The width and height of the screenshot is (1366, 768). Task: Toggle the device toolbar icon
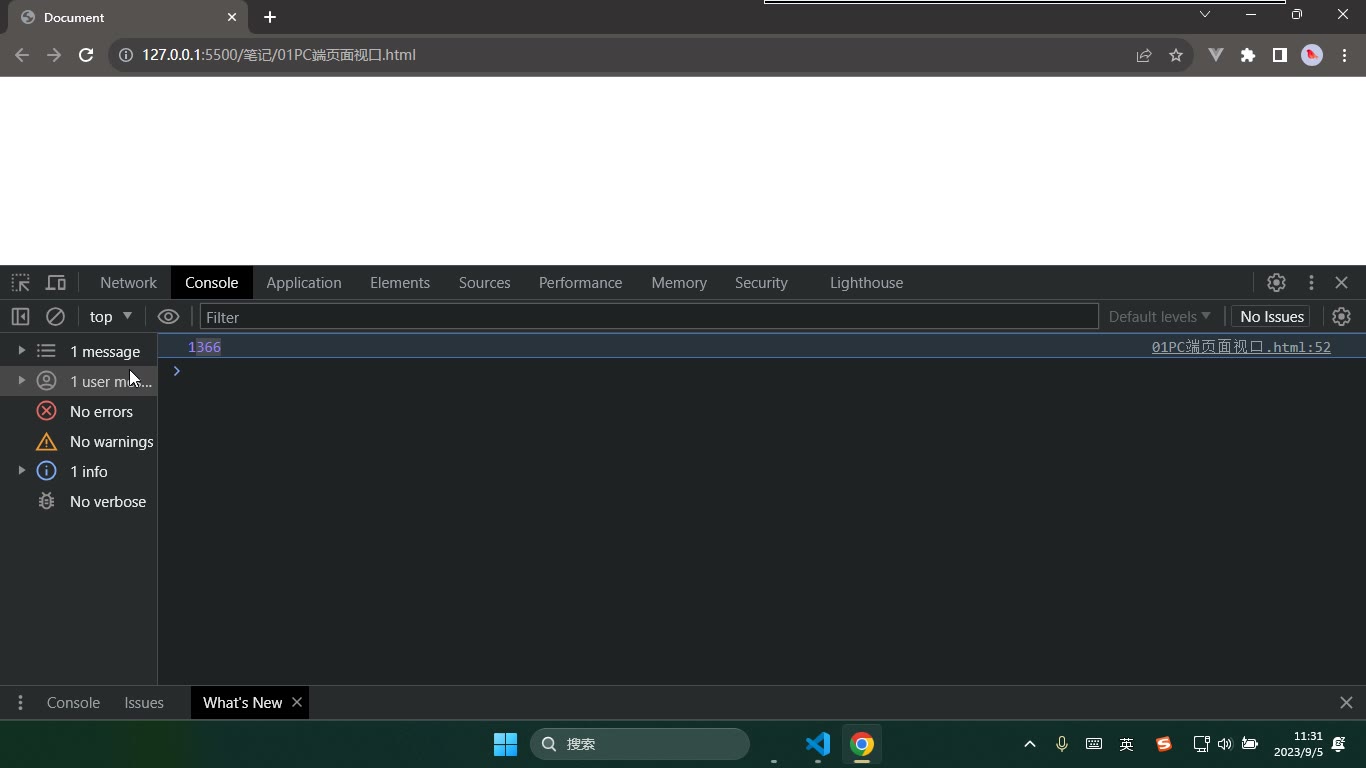56,283
